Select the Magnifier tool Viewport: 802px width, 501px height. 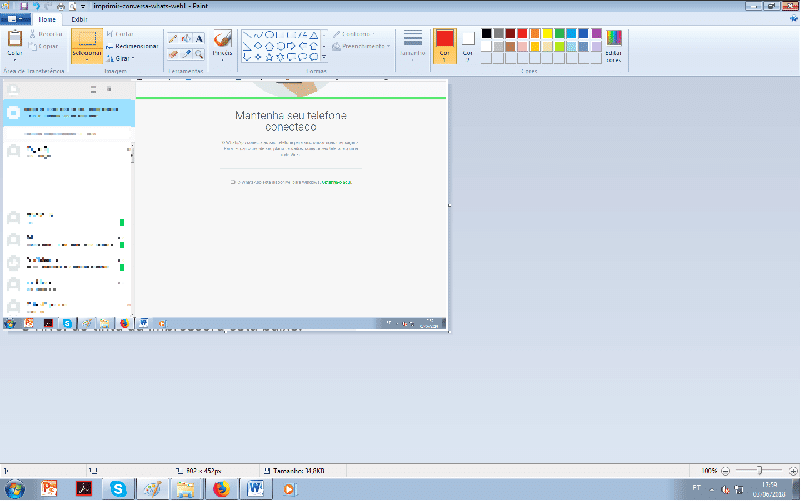tap(199, 53)
